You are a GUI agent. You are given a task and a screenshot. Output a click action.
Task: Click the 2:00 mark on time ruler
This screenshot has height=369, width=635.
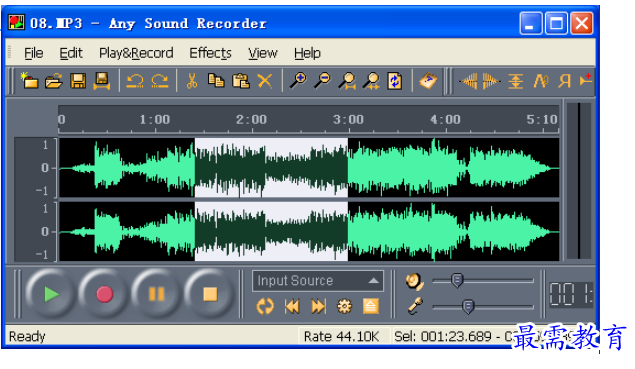pos(251,119)
